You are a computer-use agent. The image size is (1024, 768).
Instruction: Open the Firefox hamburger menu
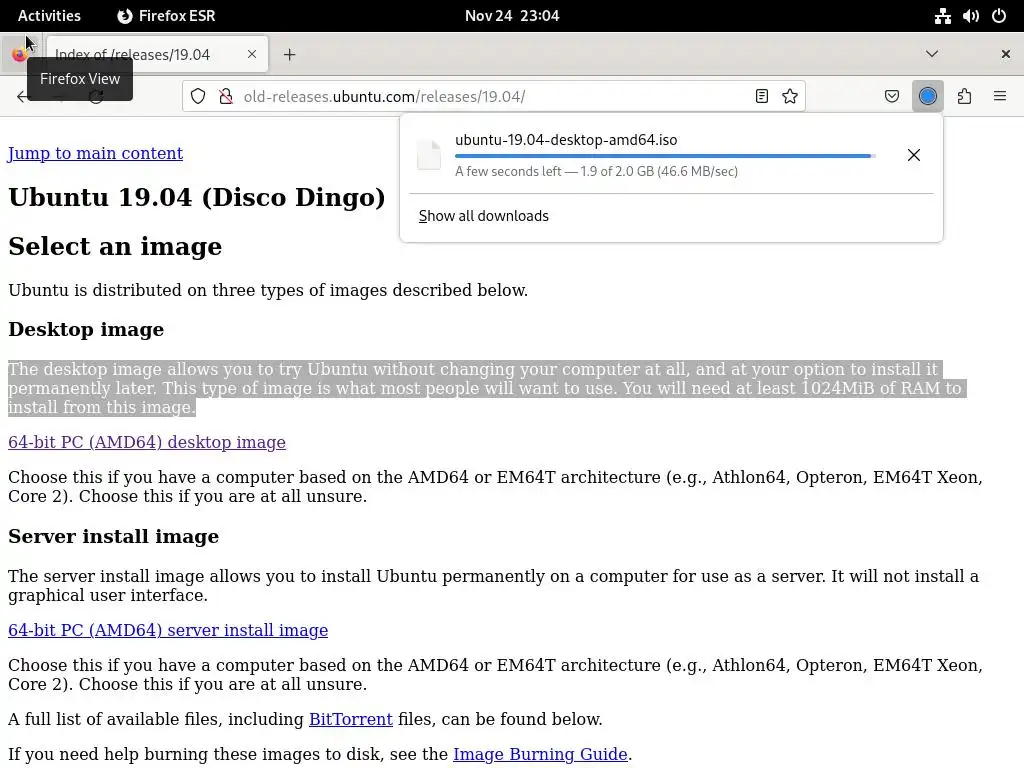coord(1000,97)
